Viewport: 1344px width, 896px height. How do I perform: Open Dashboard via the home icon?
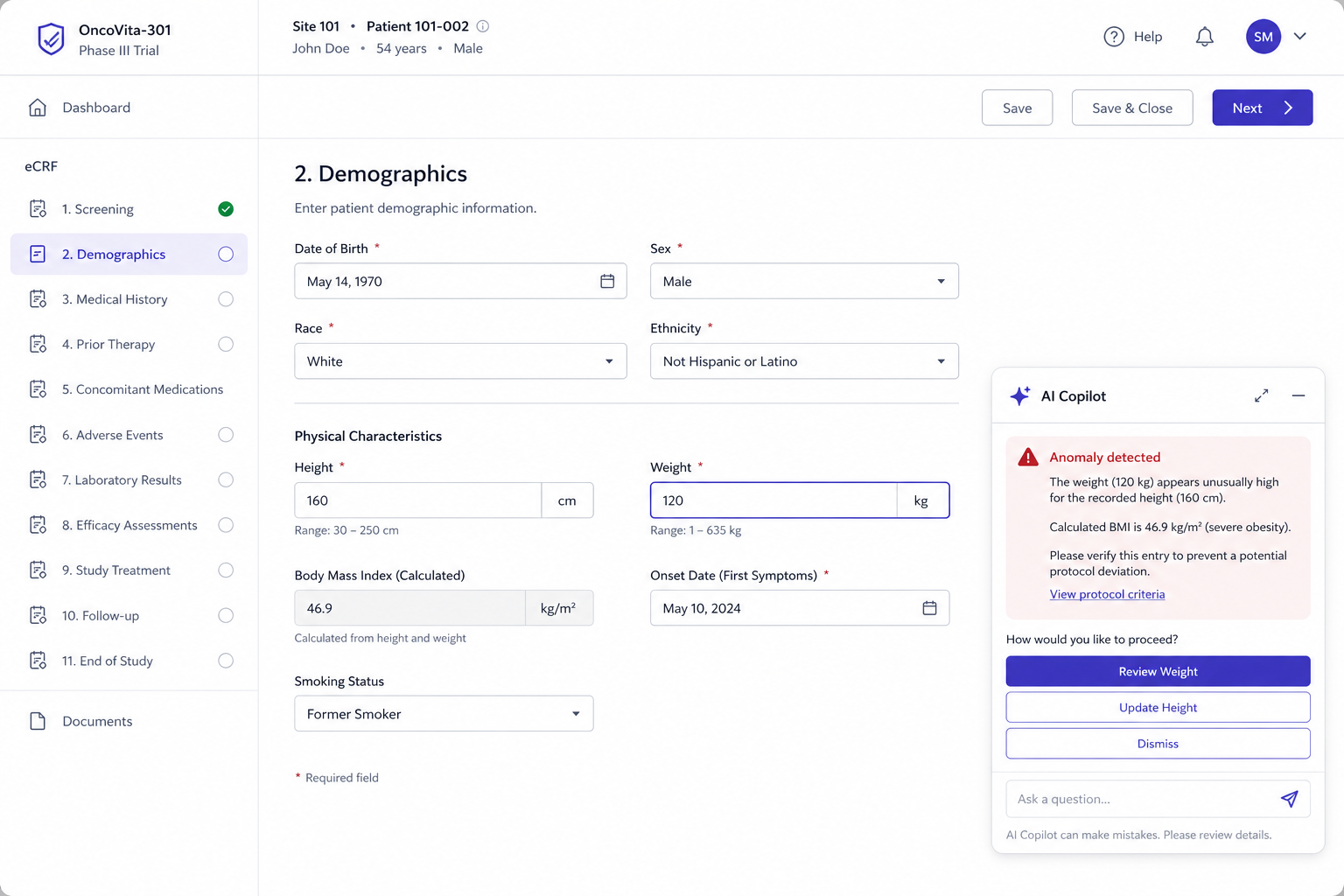38,108
